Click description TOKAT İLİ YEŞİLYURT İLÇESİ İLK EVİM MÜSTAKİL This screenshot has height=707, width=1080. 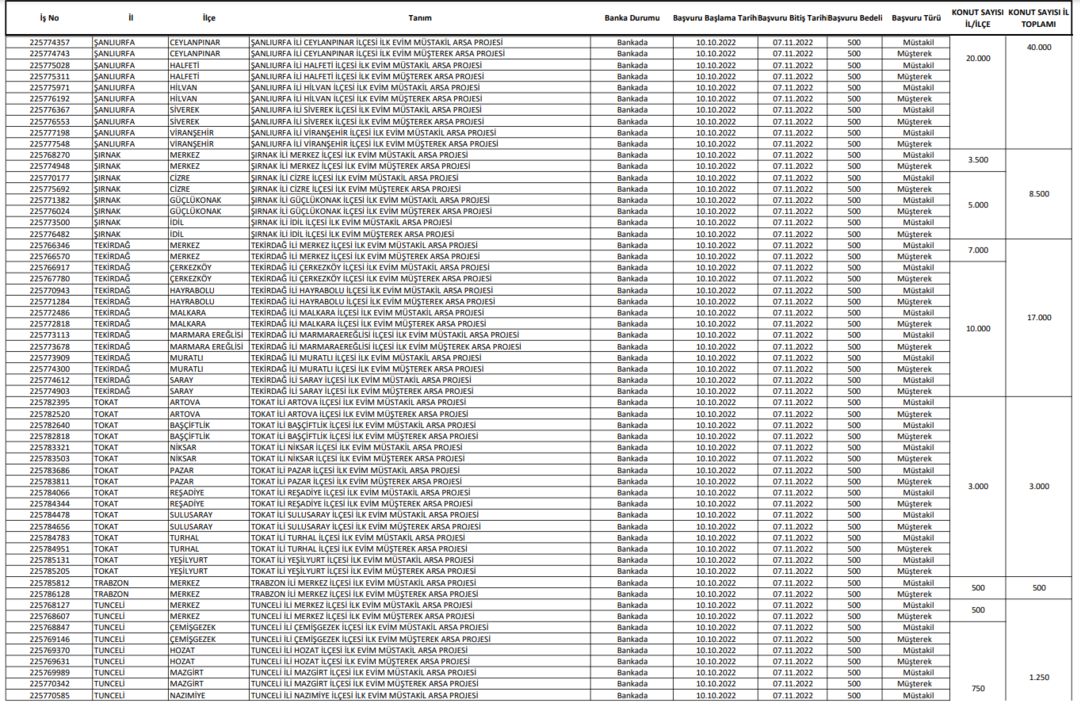(x=362, y=560)
